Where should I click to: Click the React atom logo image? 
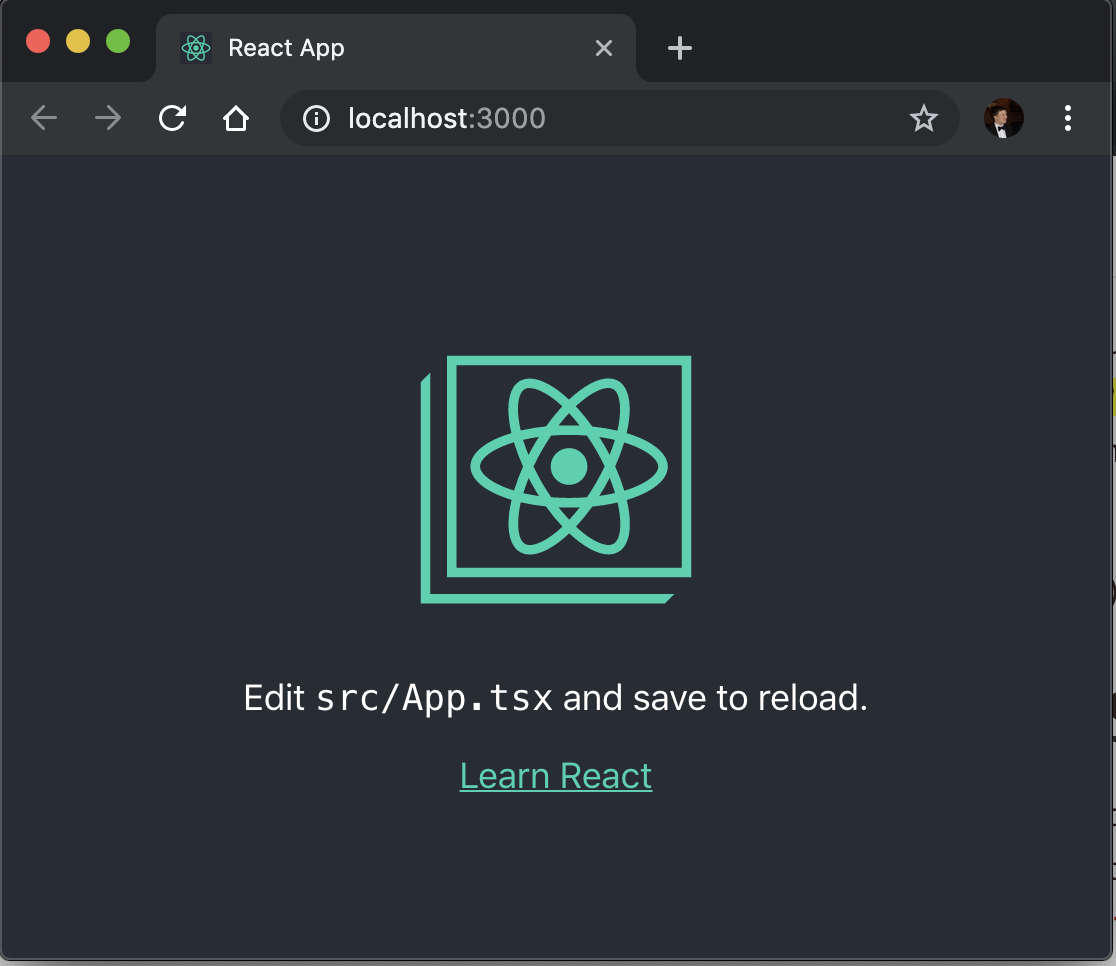tap(556, 479)
